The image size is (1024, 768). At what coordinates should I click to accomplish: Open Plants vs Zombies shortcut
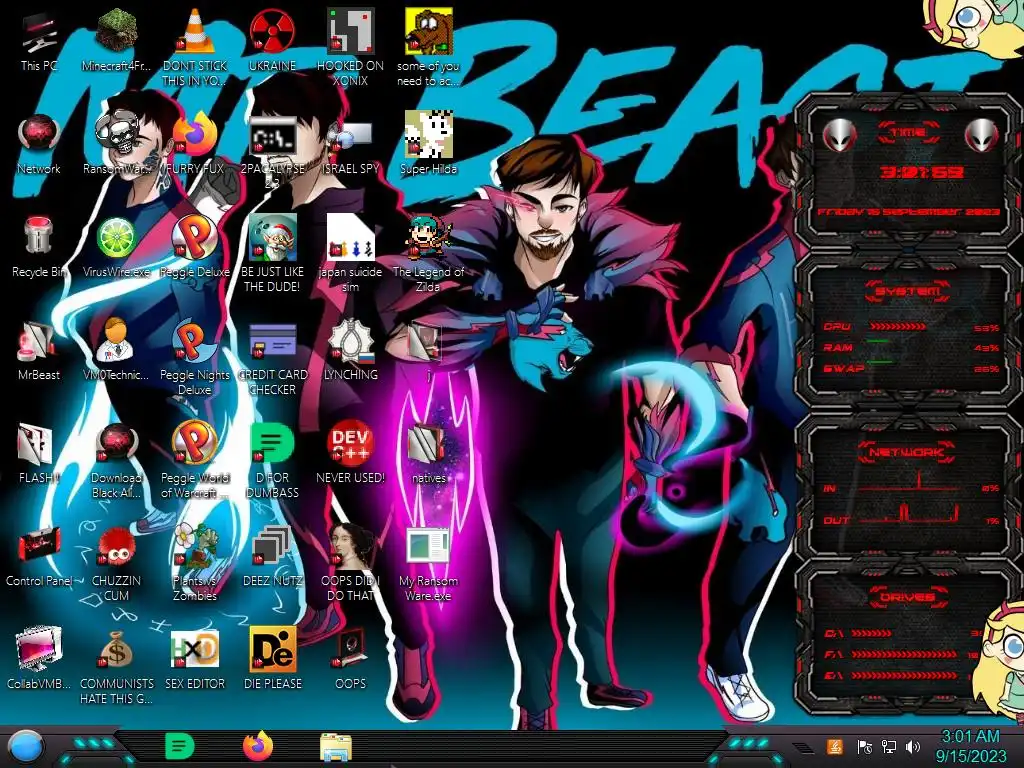pos(195,546)
